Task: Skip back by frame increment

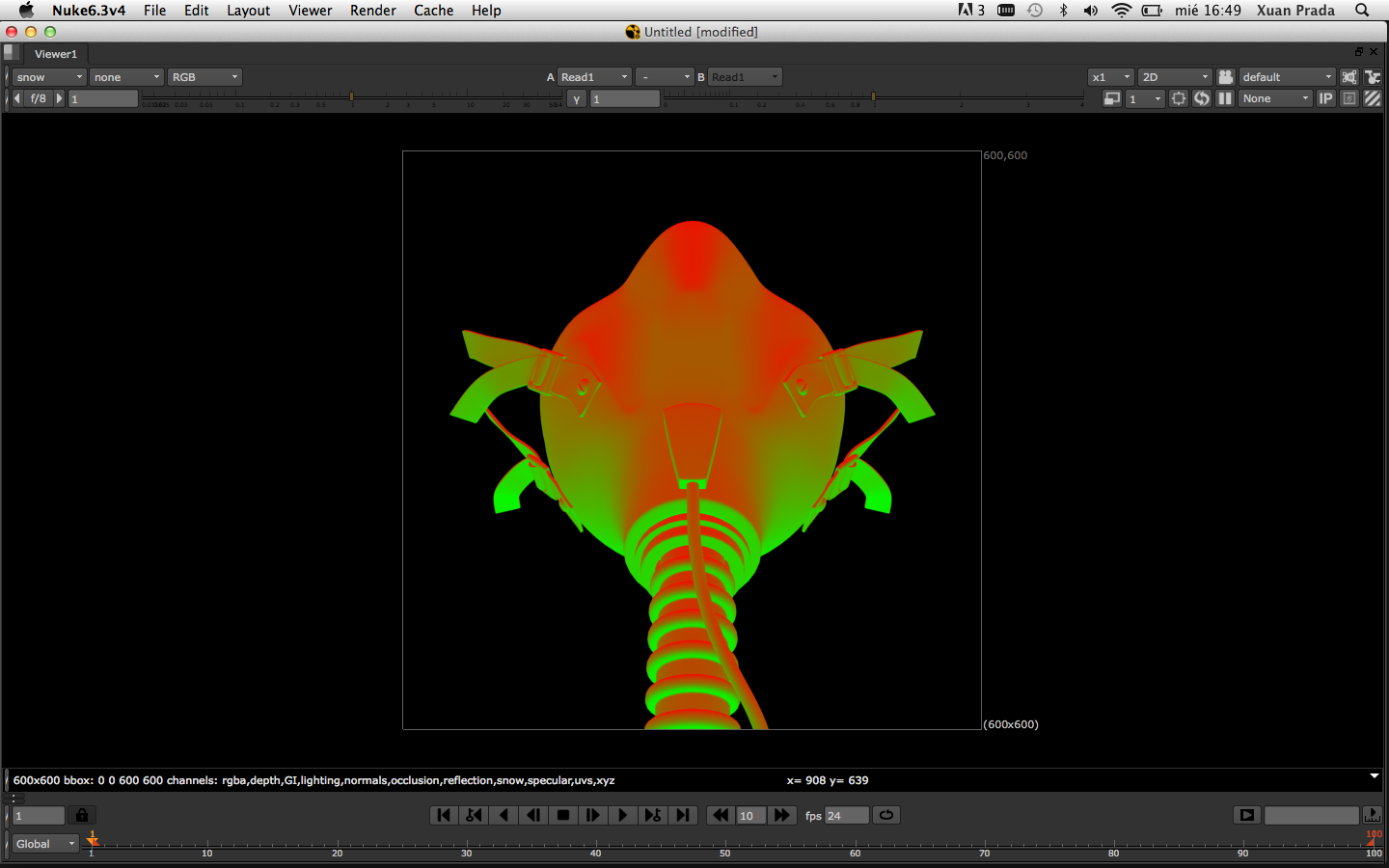Action: pos(721,815)
